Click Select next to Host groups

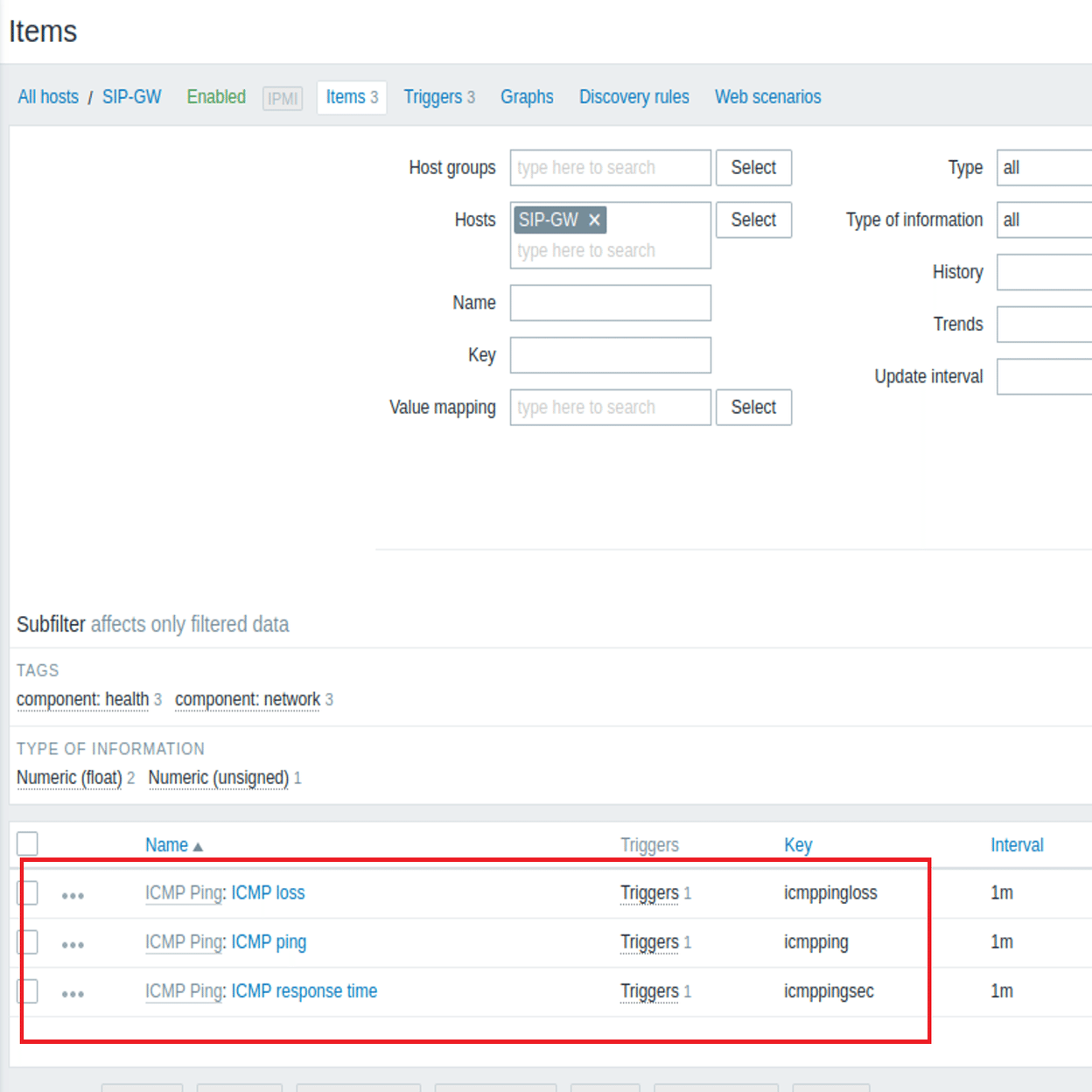click(753, 167)
